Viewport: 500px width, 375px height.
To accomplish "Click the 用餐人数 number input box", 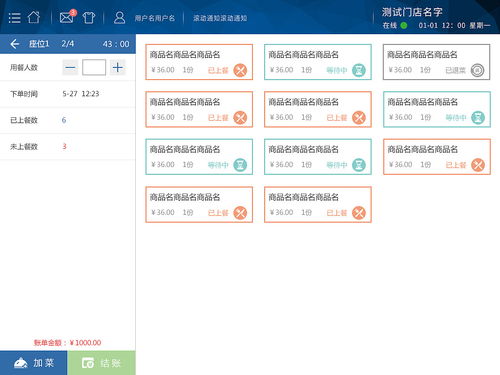I will [94, 68].
